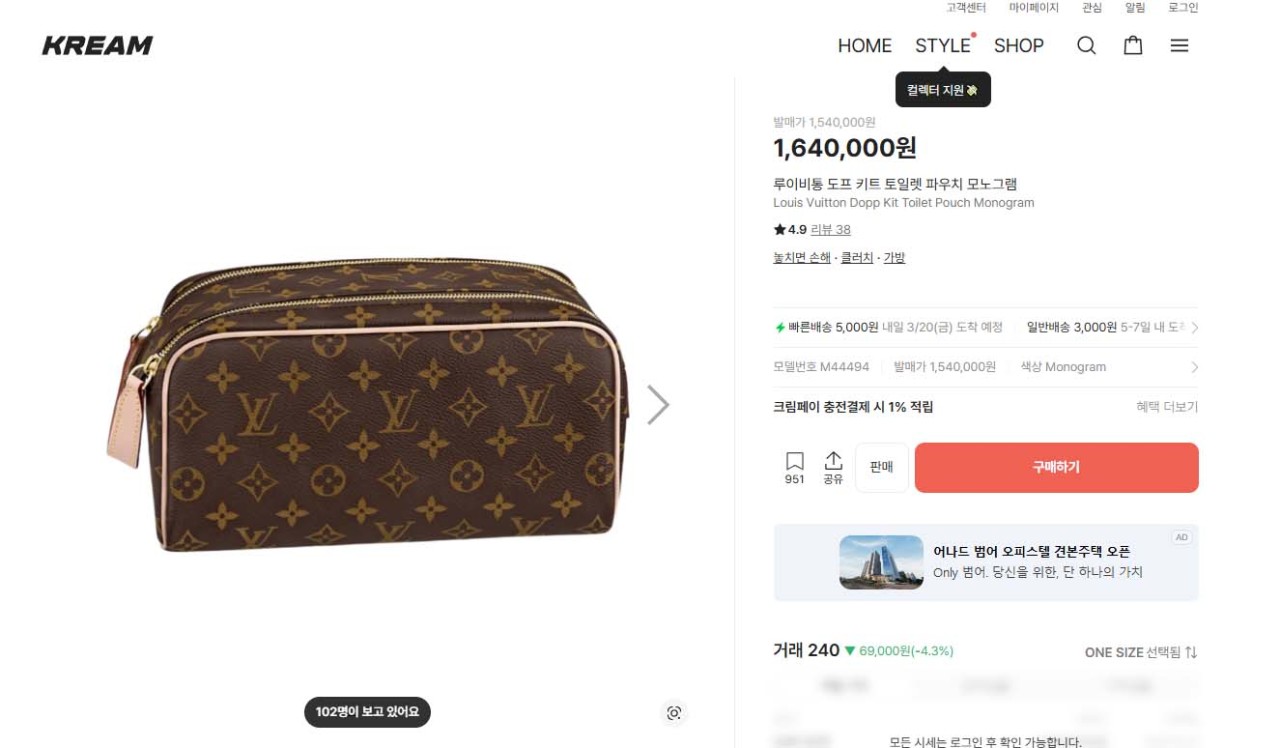
Task: Click the red 구매하기 buy button
Action: coord(1056,468)
